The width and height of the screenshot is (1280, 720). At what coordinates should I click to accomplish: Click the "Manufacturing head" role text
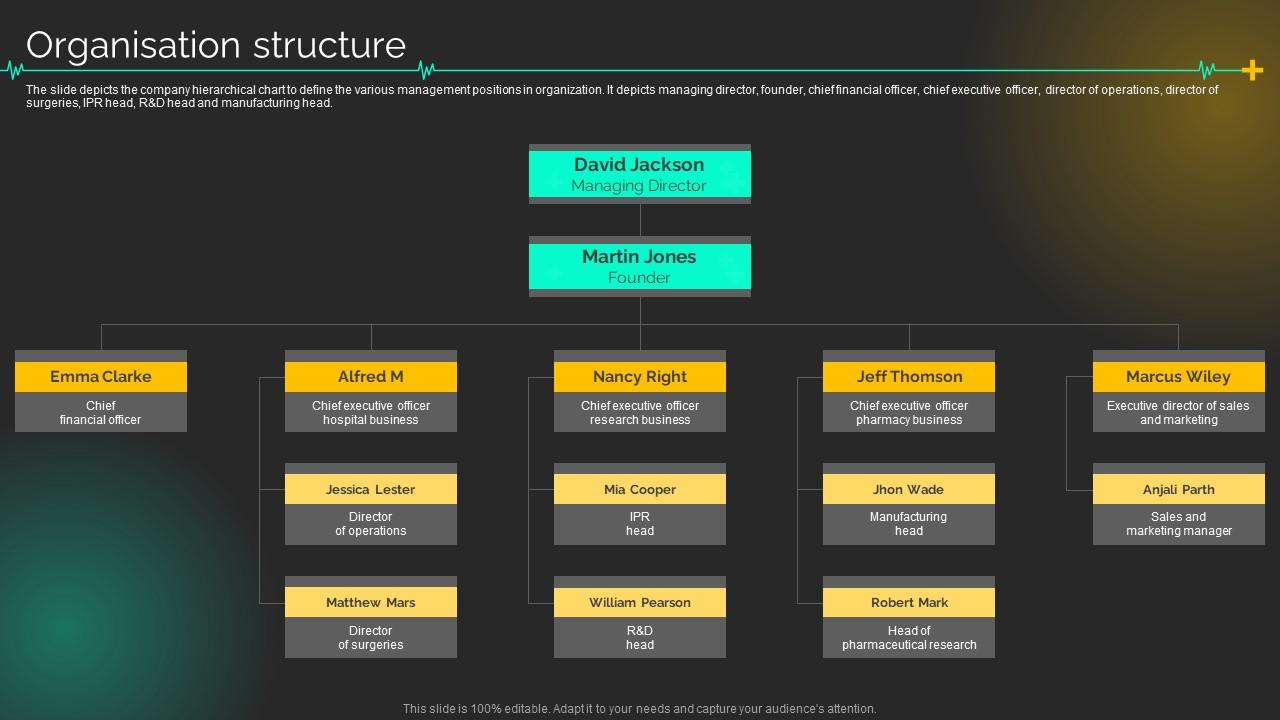[909, 524]
